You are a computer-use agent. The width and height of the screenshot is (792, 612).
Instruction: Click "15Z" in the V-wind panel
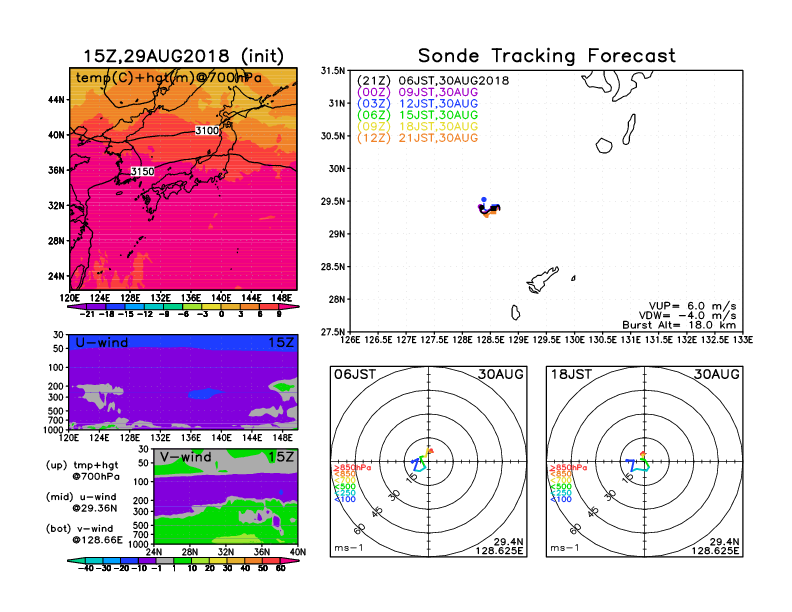pyautogui.click(x=280, y=457)
